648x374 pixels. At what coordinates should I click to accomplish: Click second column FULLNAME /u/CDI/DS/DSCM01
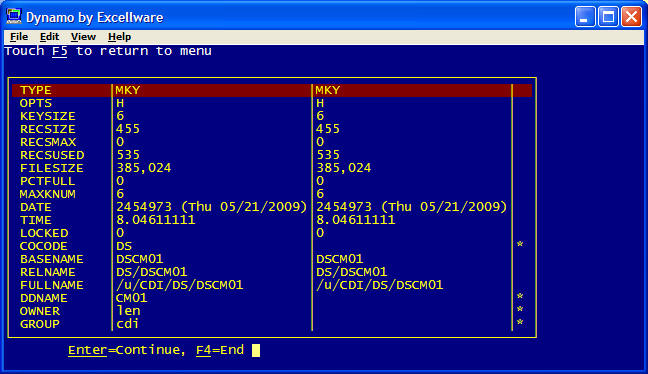point(379,285)
